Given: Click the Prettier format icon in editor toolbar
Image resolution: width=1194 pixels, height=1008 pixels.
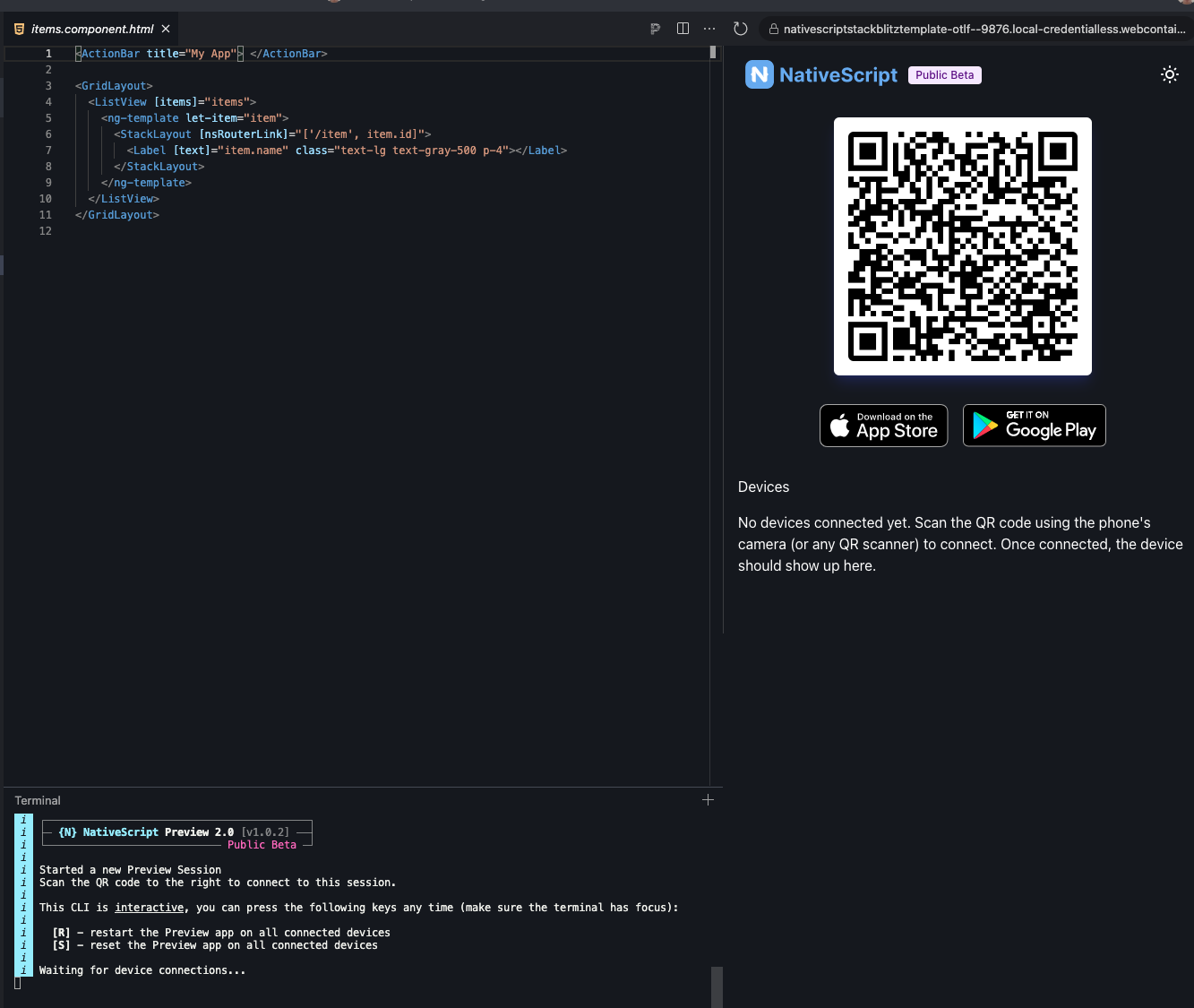Looking at the screenshot, I should pos(655,29).
